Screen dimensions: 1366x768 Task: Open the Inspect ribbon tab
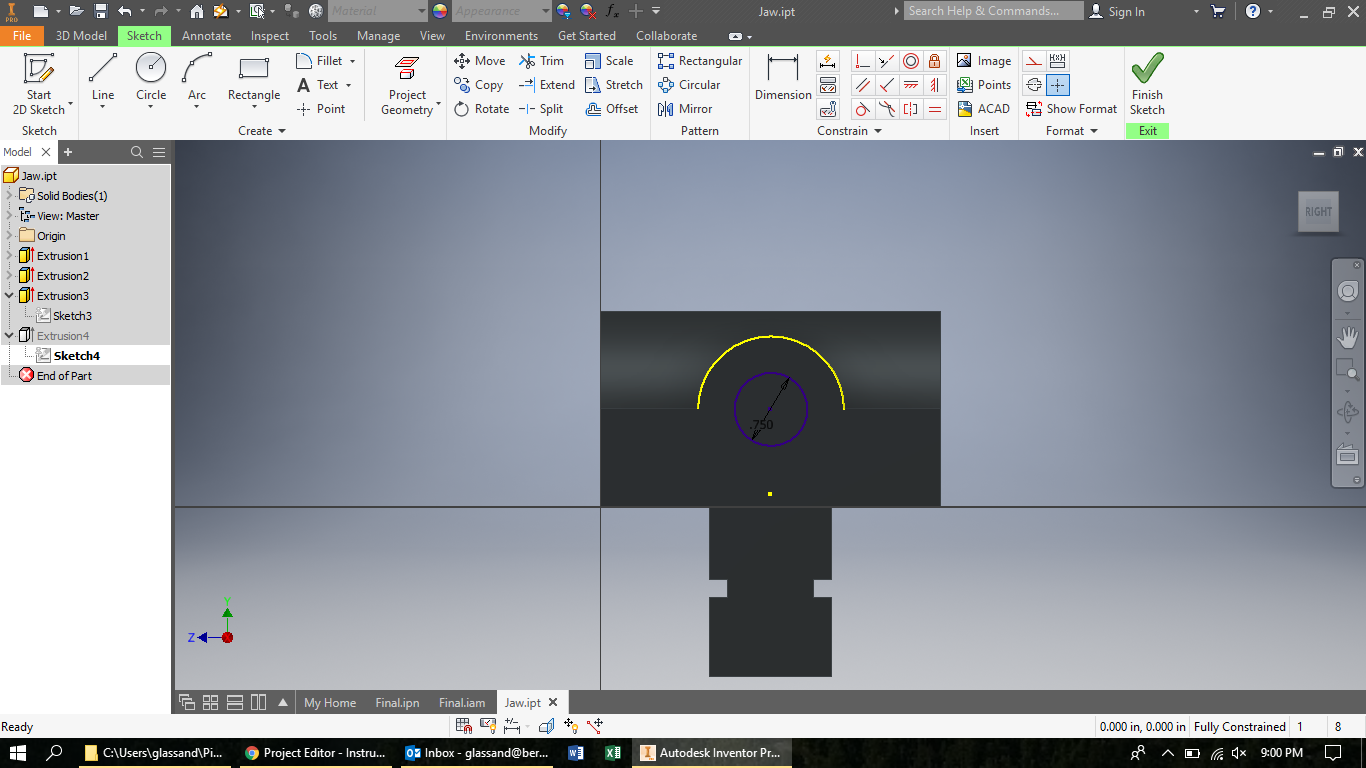pyautogui.click(x=270, y=36)
